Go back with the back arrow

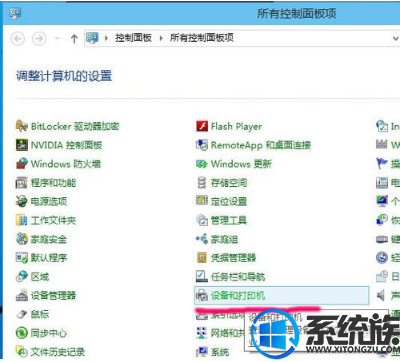coord(18,39)
